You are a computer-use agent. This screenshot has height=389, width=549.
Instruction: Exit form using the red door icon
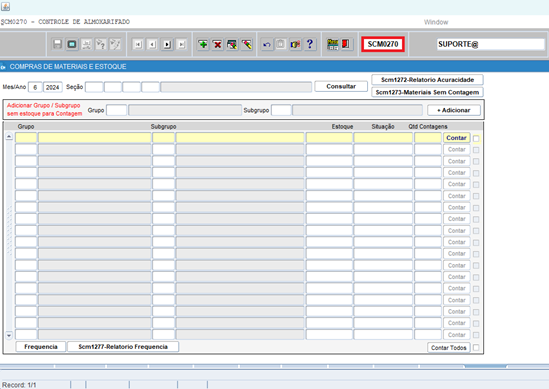tap(346, 44)
